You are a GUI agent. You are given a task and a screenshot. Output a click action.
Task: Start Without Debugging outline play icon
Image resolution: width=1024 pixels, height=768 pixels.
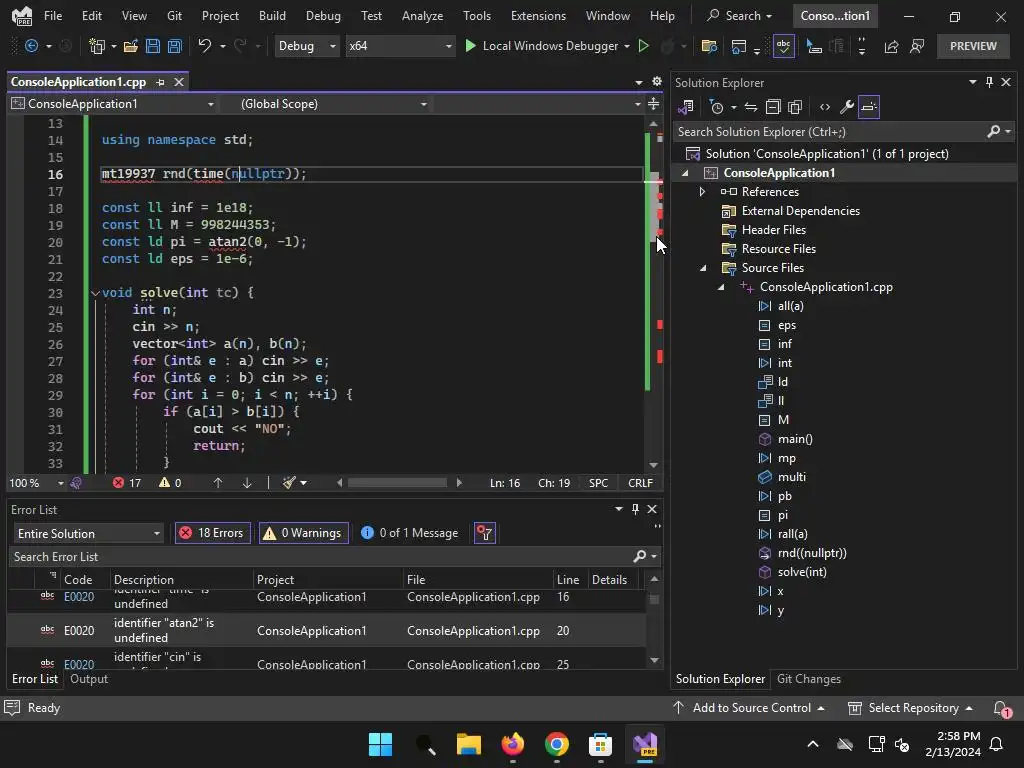(x=643, y=46)
